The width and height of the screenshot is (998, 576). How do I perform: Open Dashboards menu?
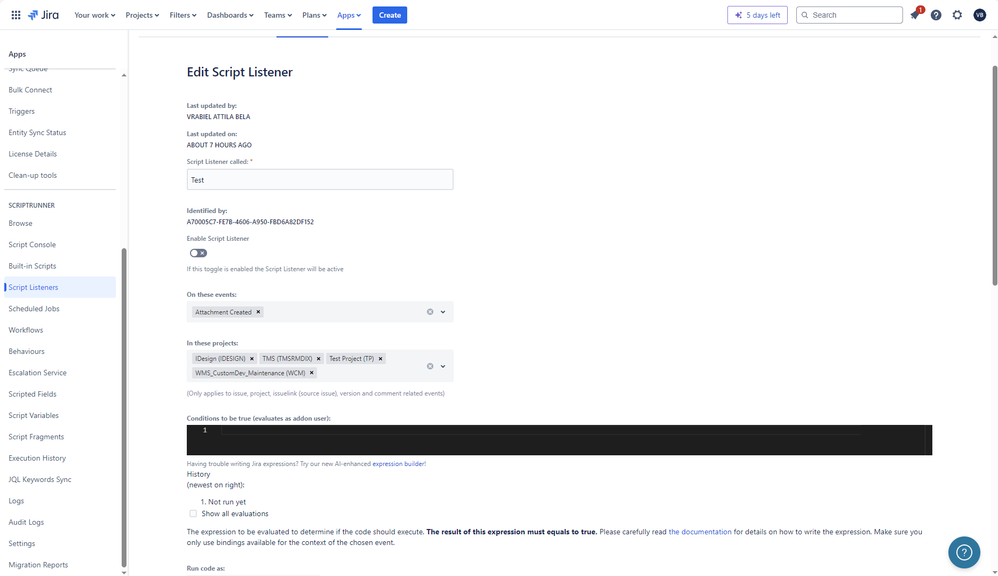tap(230, 15)
